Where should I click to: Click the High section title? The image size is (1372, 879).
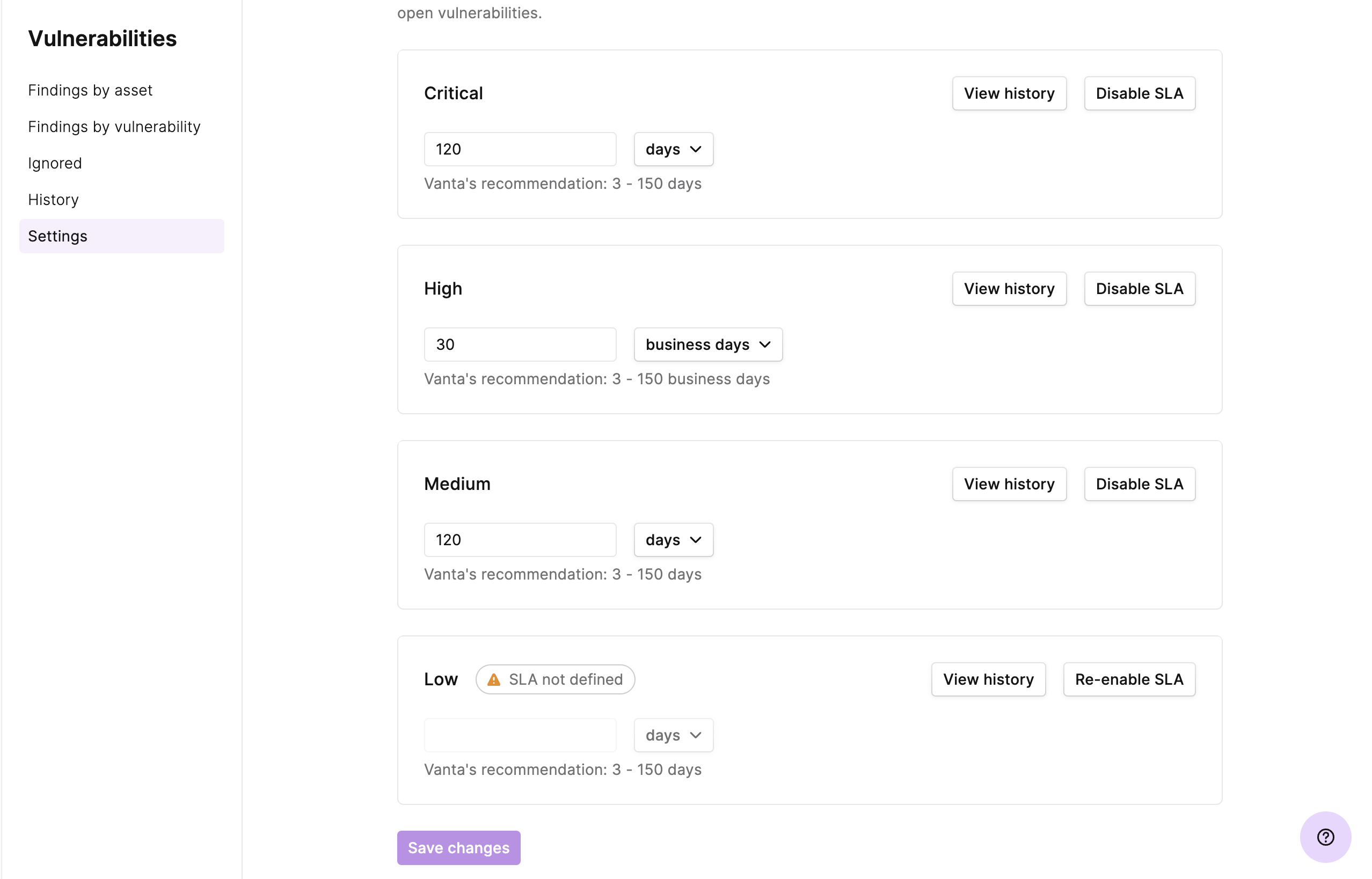443,289
